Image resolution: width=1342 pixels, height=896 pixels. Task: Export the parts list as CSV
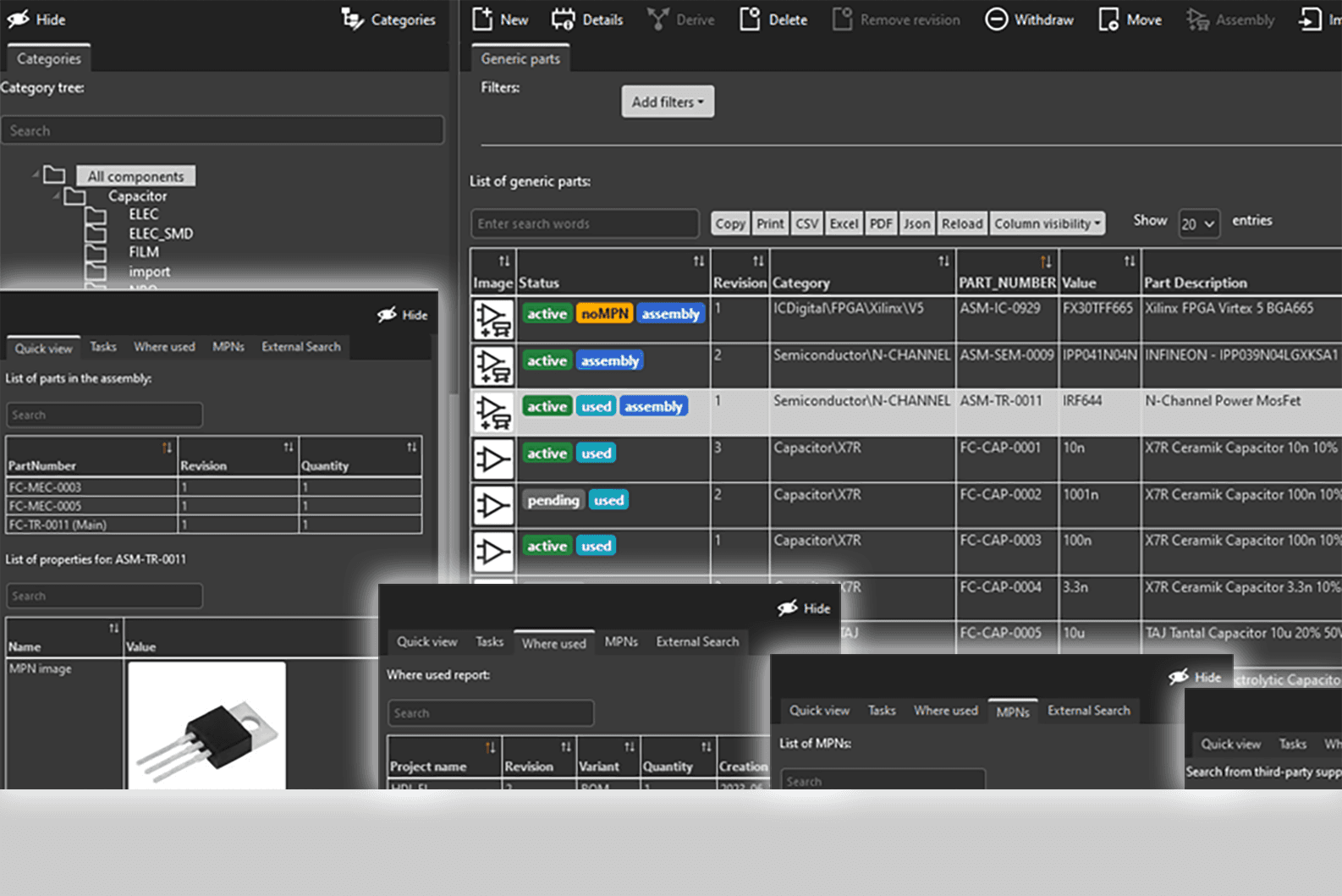pyautogui.click(x=806, y=223)
